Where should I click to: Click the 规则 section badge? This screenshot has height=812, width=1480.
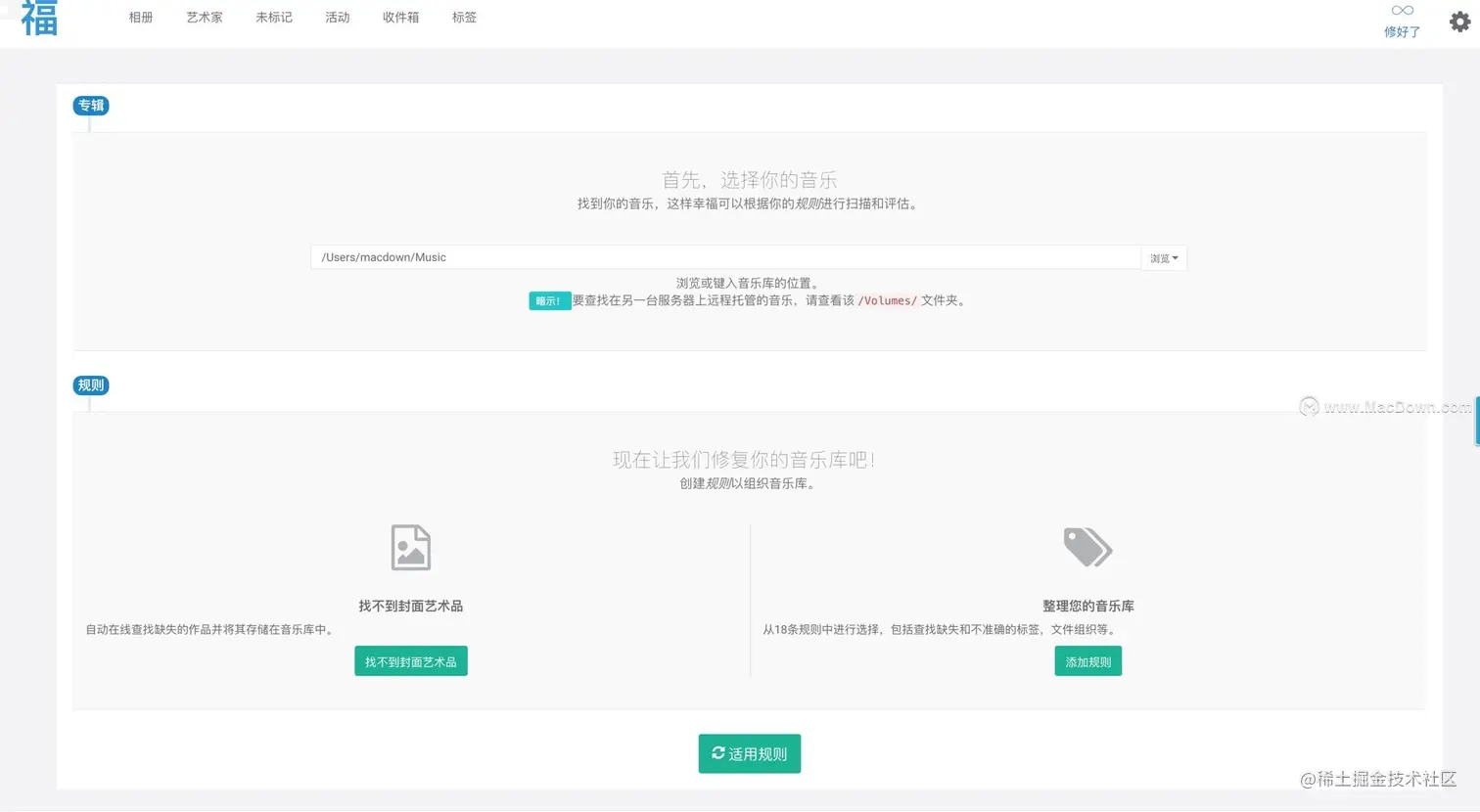click(x=91, y=385)
